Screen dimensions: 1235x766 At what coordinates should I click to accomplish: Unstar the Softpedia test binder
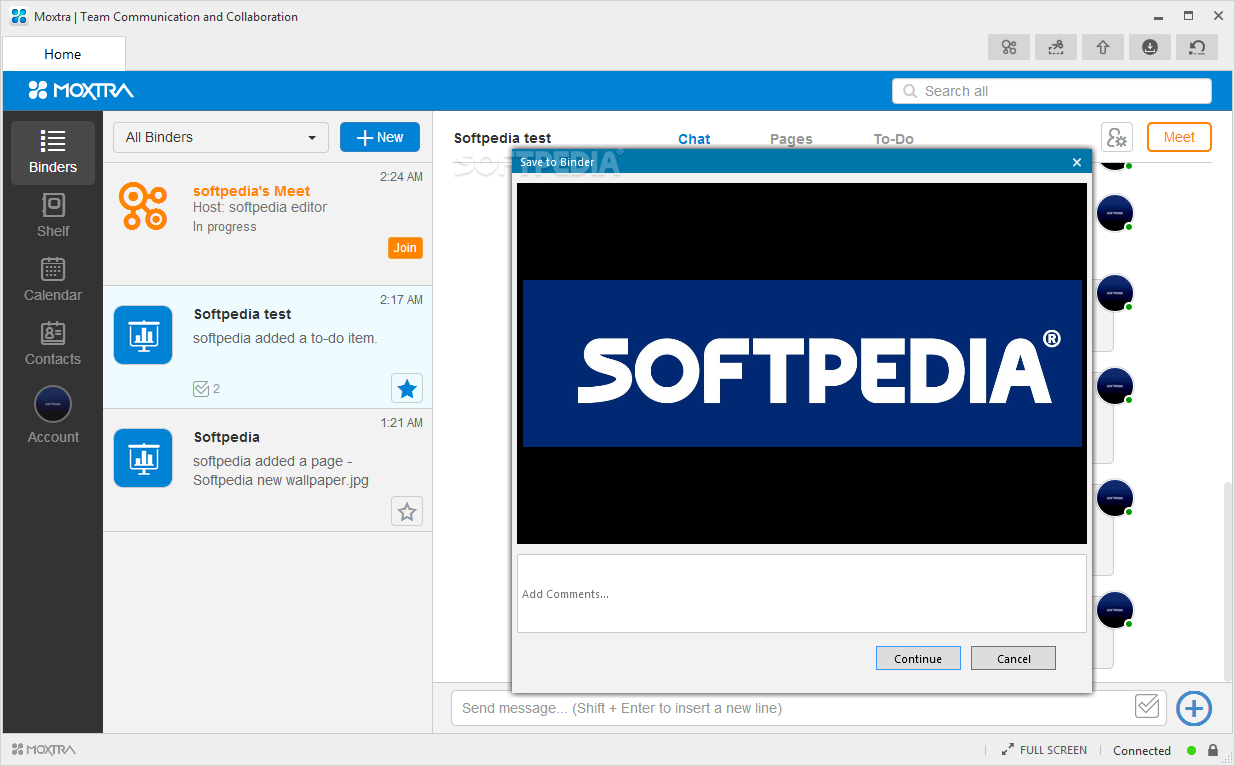point(407,388)
